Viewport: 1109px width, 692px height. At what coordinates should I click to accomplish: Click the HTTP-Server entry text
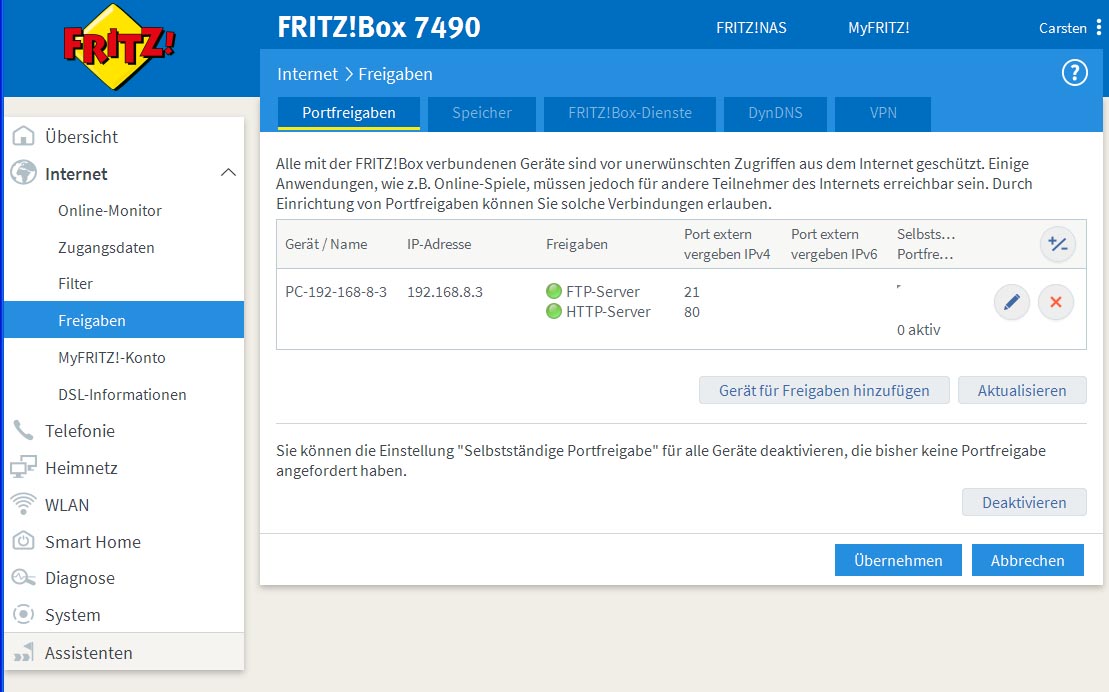click(608, 311)
